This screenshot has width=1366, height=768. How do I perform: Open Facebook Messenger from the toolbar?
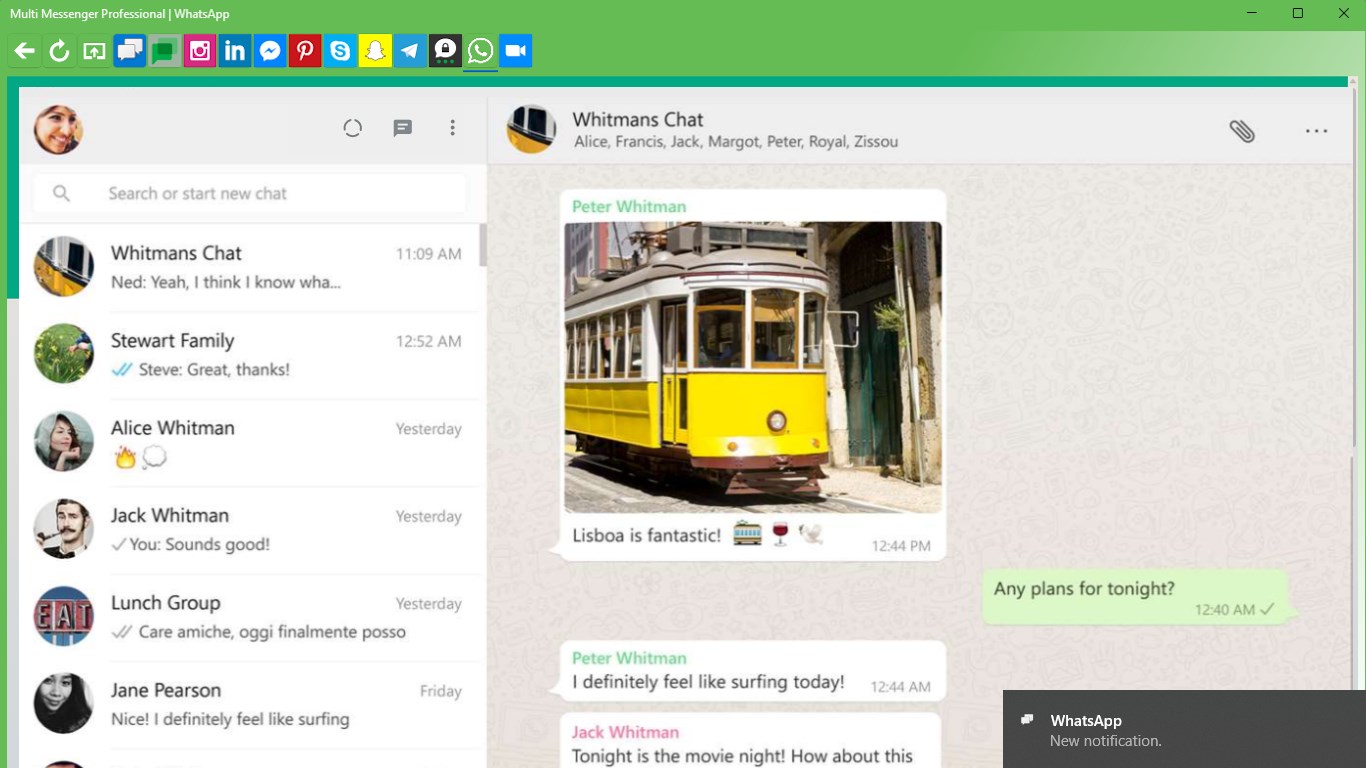pyautogui.click(x=269, y=50)
